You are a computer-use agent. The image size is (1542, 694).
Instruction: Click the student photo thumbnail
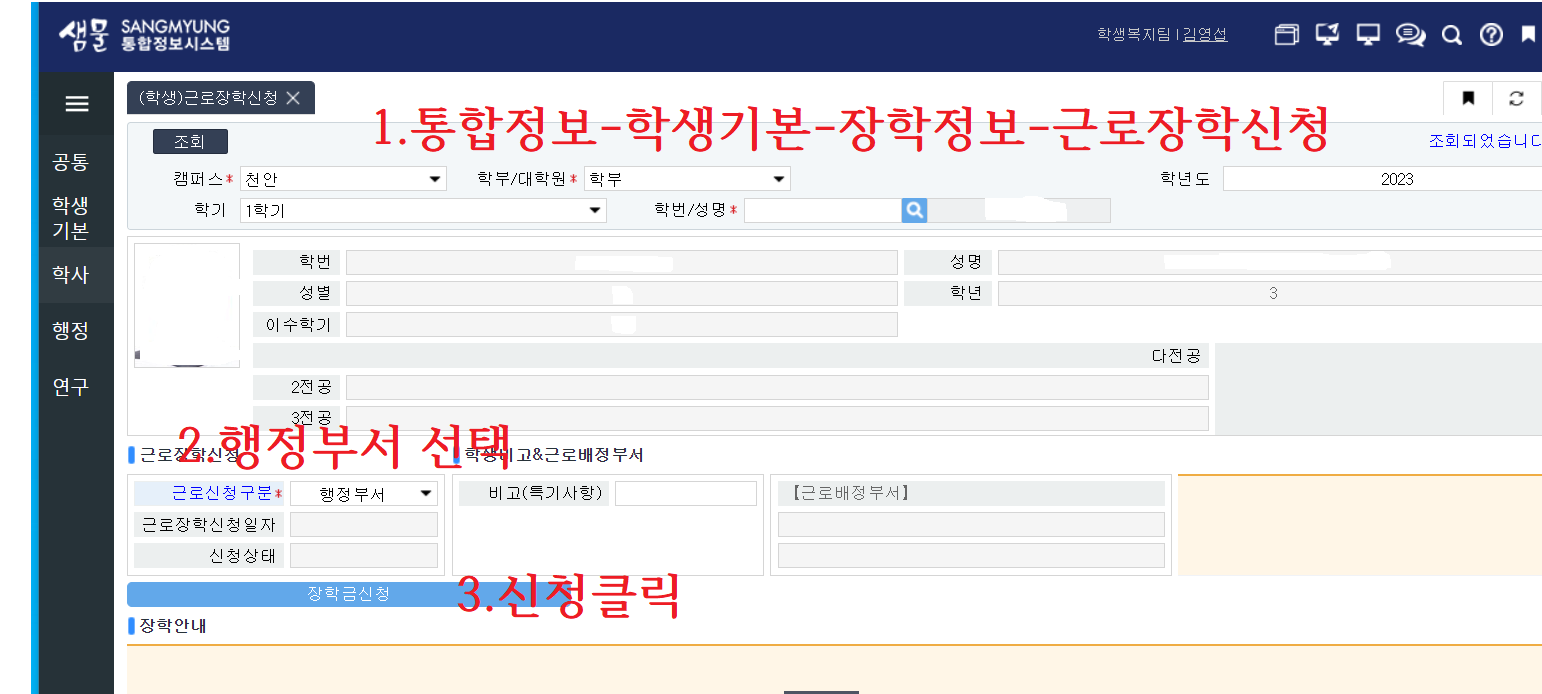click(187, 305)
